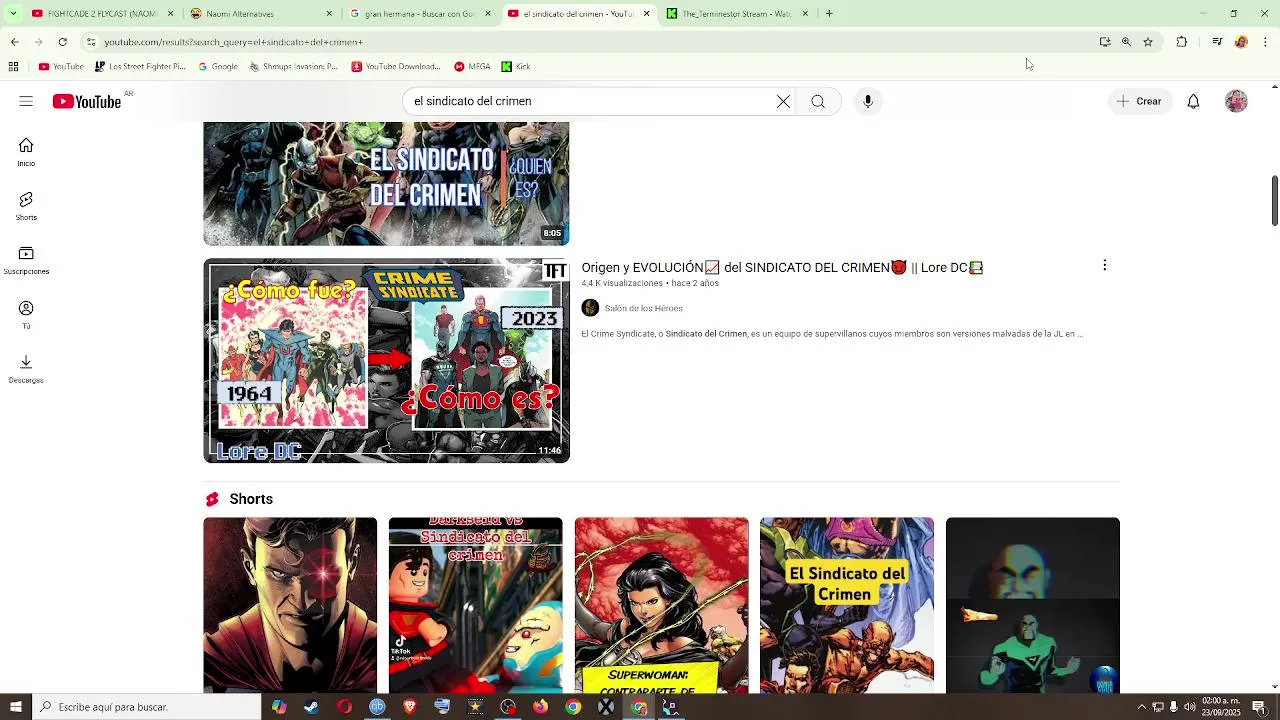This screenshot has width=1280, height=720.
Task: Click the zoom magnifier in the address bar
Action: point(1126,42)
